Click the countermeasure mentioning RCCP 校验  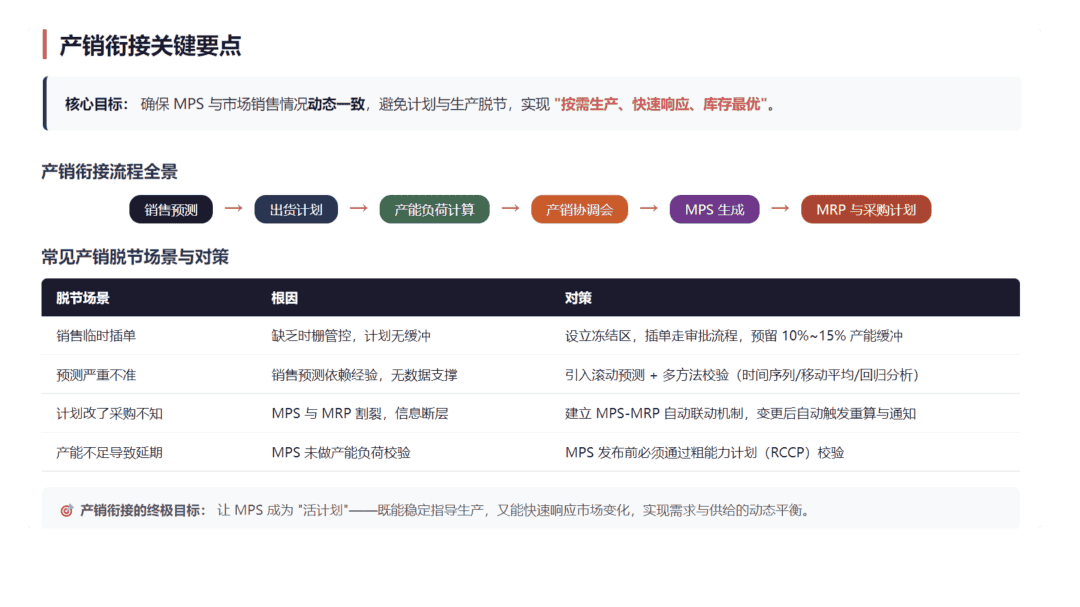(705, 453)
